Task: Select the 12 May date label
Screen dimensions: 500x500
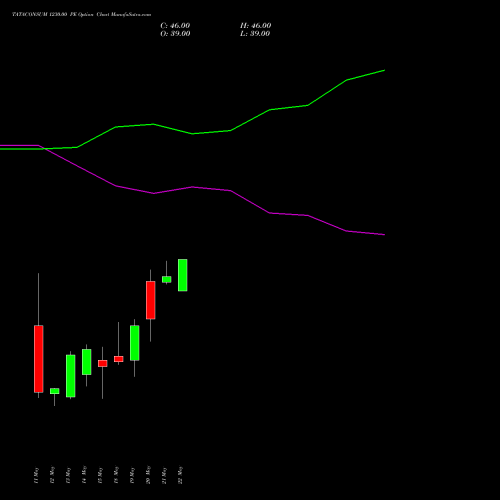Action: (52, 475)
